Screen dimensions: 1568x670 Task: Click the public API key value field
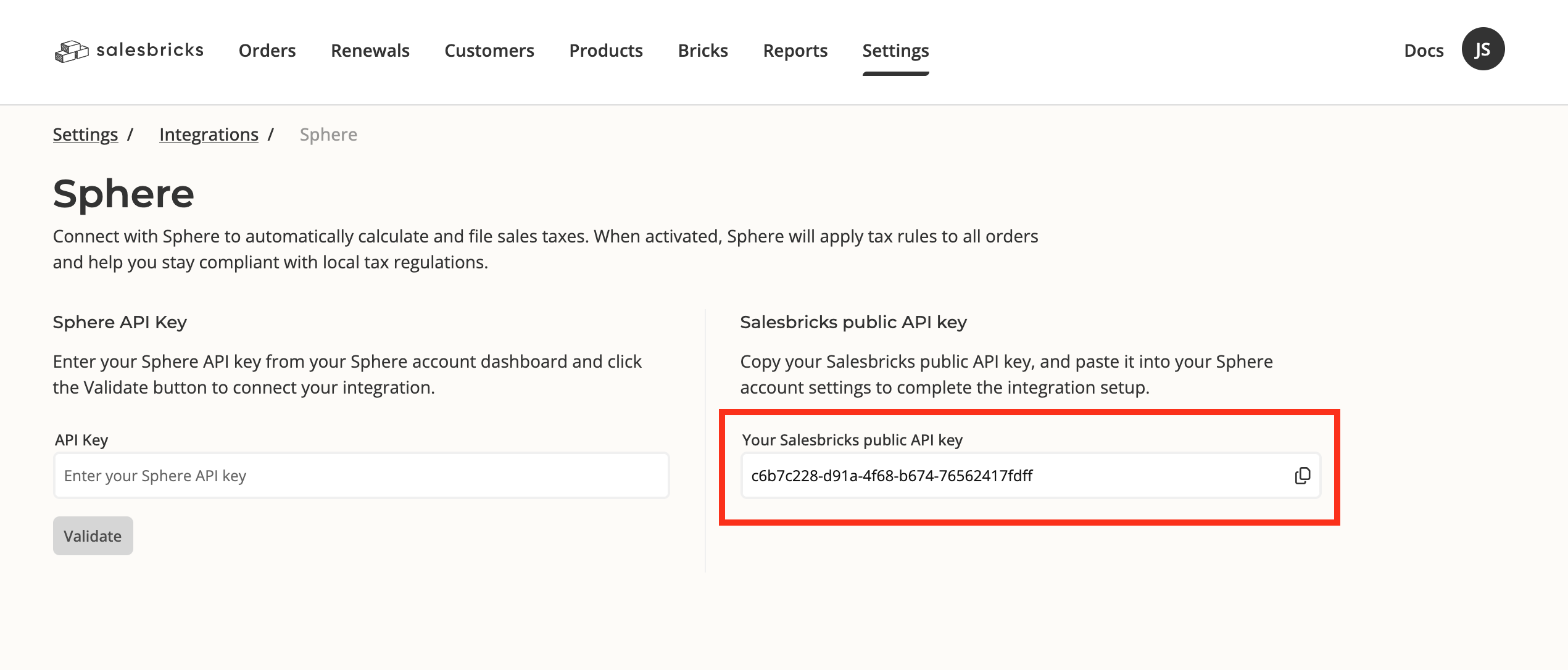1012,476
